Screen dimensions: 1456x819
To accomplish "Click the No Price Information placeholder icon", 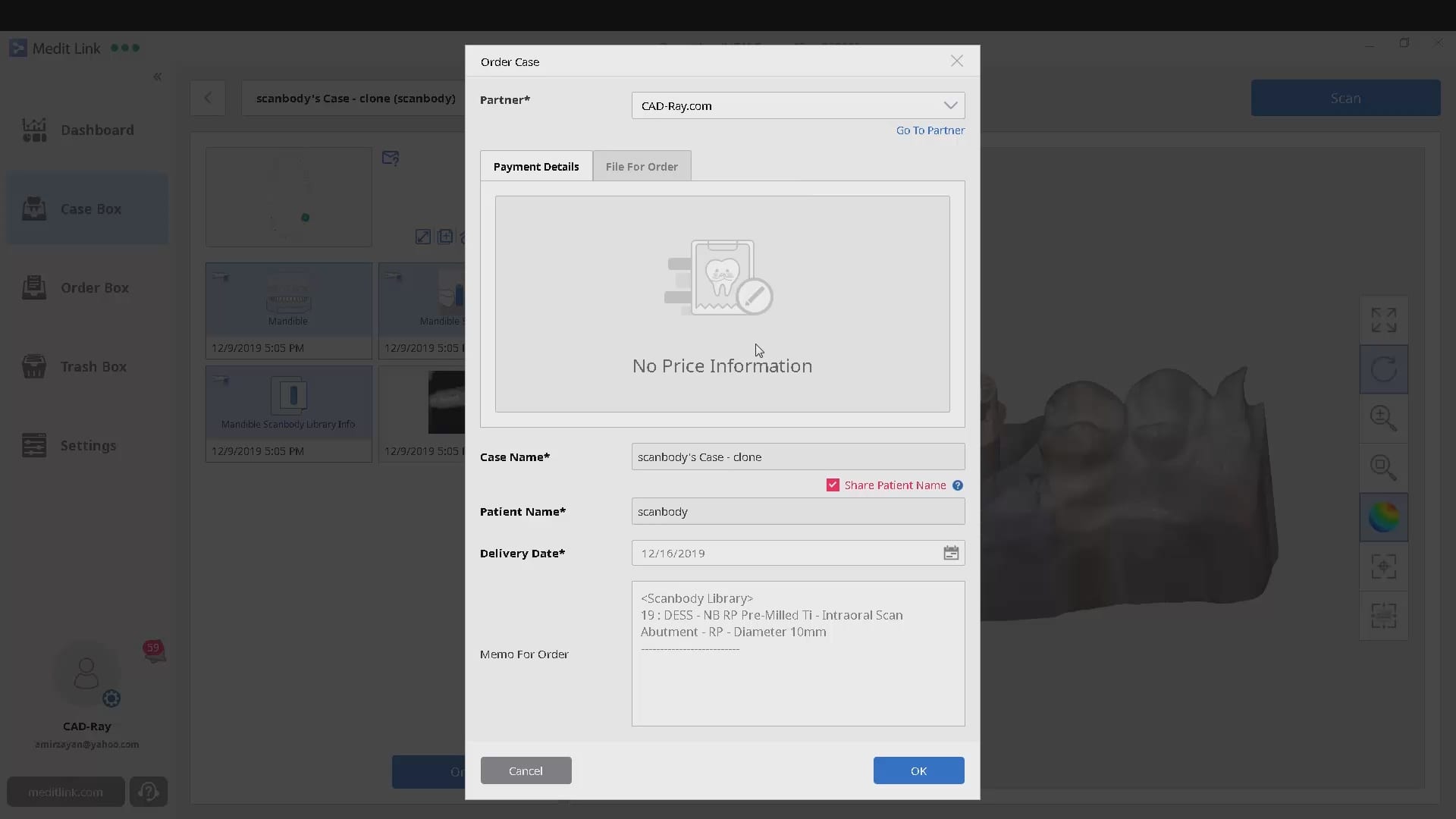I will [x=719, y=278].
